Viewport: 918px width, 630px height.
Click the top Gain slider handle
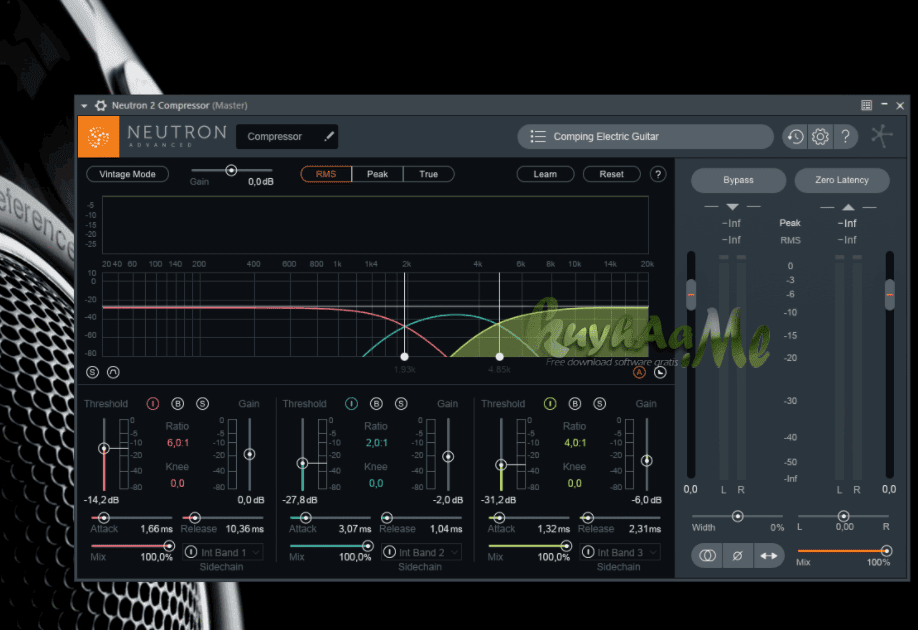click(x=231, y=170)
